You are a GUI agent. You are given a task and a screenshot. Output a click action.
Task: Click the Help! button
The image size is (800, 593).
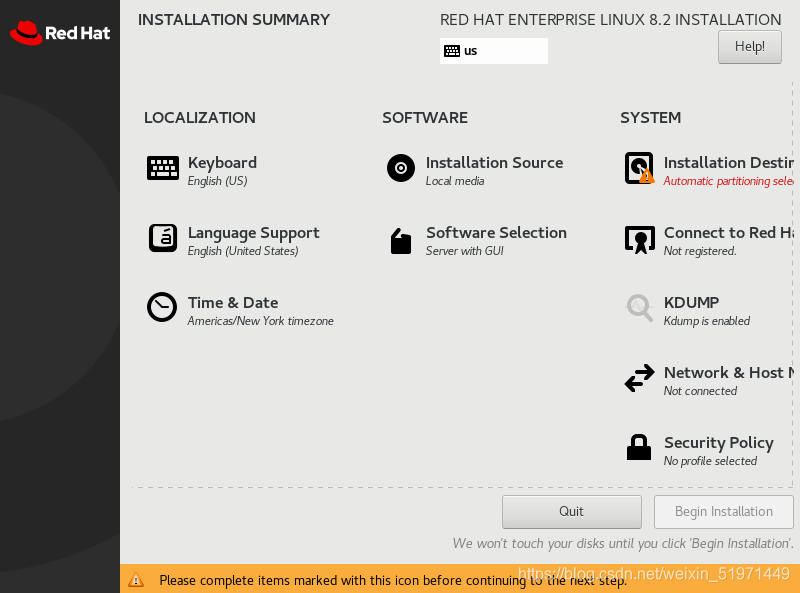[749, 47]
